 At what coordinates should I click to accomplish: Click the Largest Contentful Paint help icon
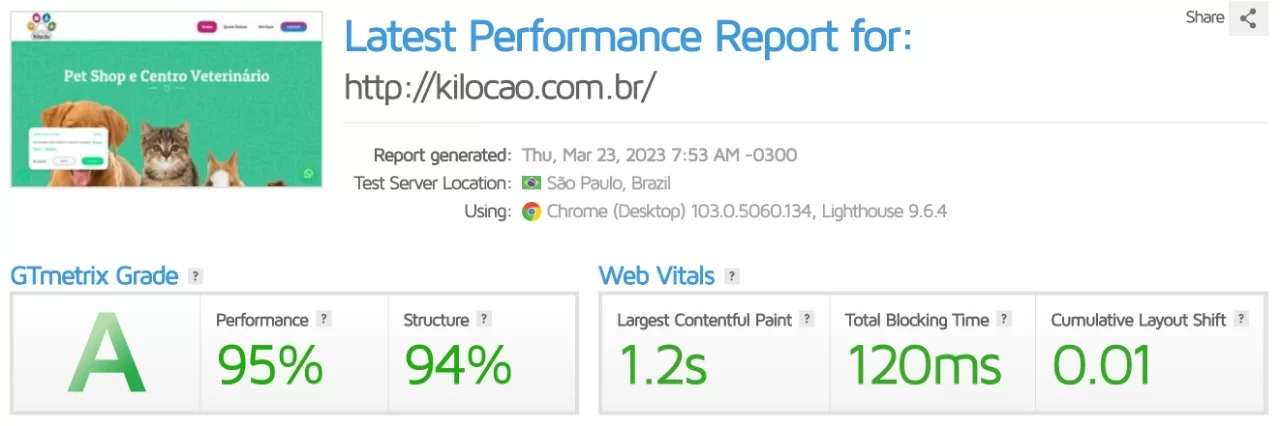(807, 319)
